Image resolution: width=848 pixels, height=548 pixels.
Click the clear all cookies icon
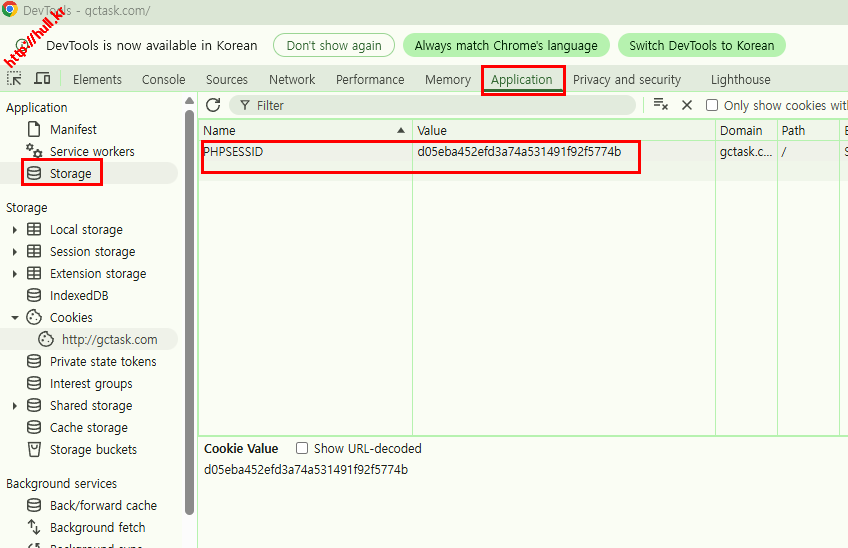click(x=660, y=105)
